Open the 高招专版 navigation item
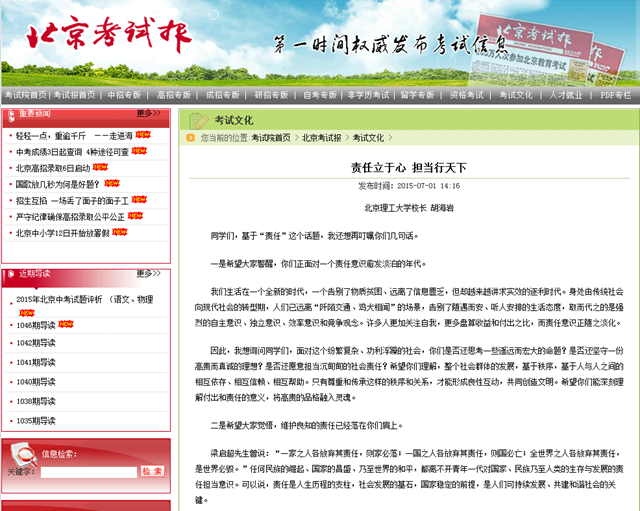 coord(174,95)
